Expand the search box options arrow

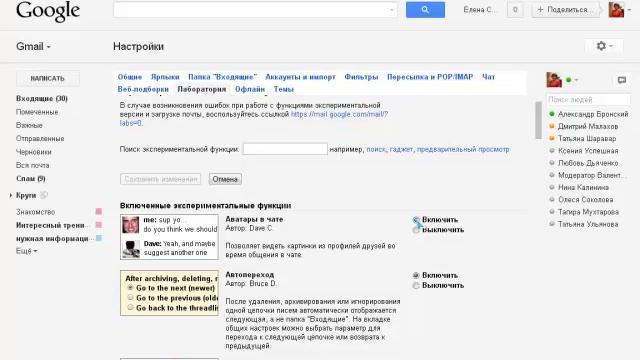[392, 10]
